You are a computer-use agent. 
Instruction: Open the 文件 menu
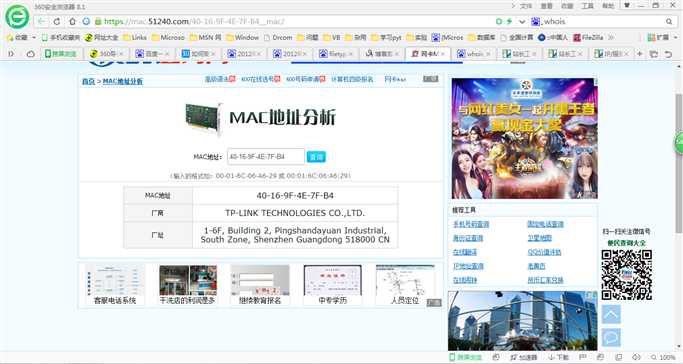tap(526, 6)
